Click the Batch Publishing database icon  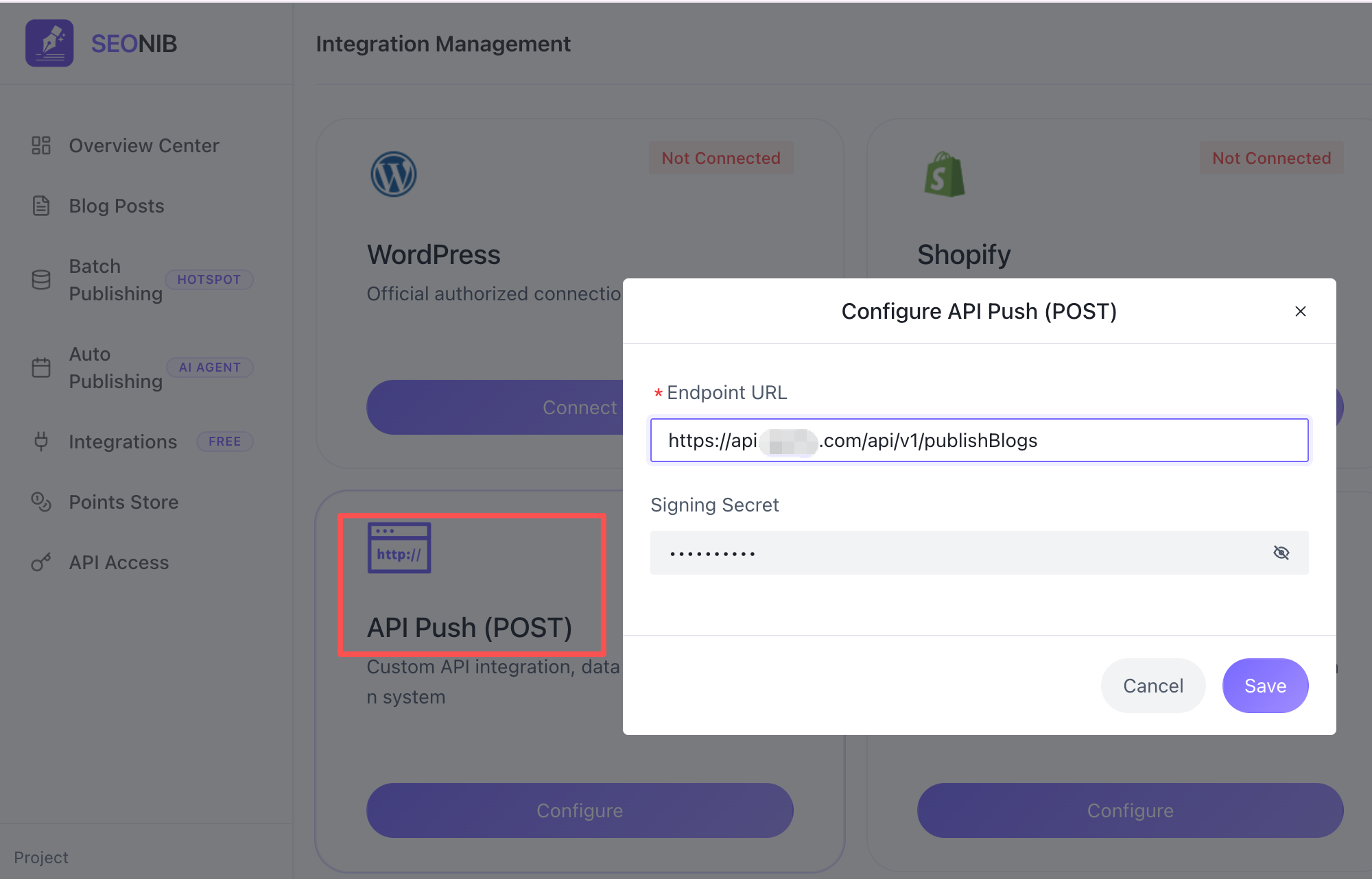(41, 280)
